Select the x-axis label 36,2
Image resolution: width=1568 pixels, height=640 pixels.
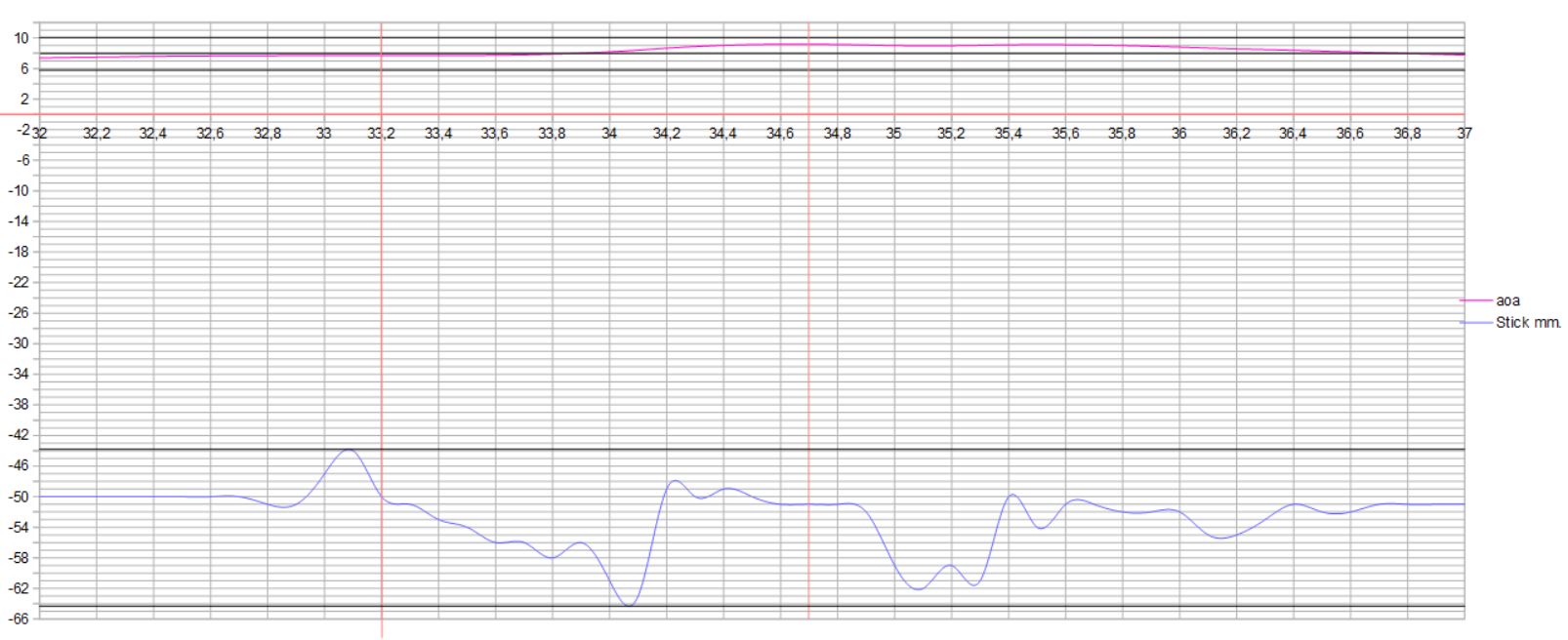(x=1236, y=134)
